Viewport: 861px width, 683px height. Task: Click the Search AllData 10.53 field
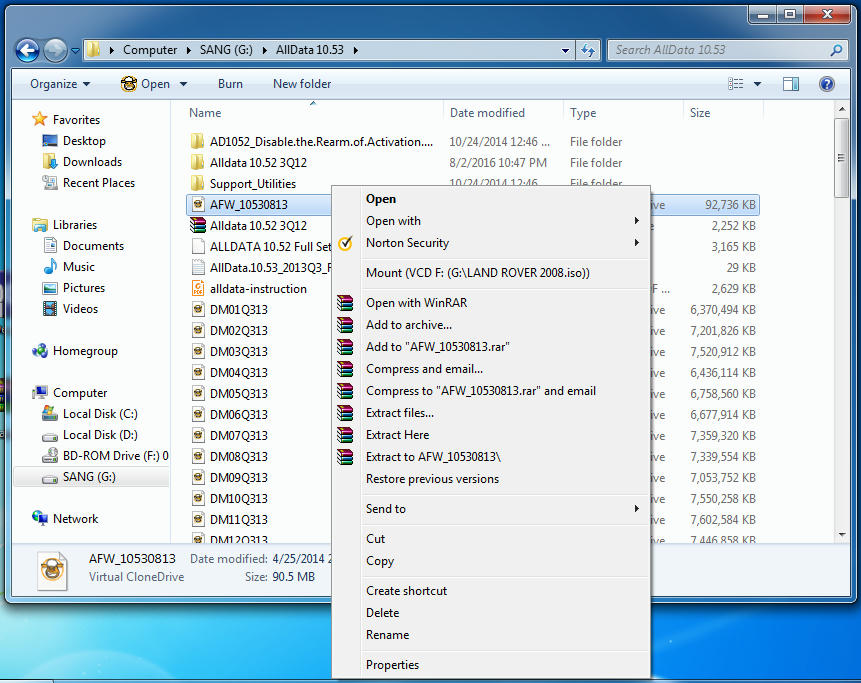point(719,51)
